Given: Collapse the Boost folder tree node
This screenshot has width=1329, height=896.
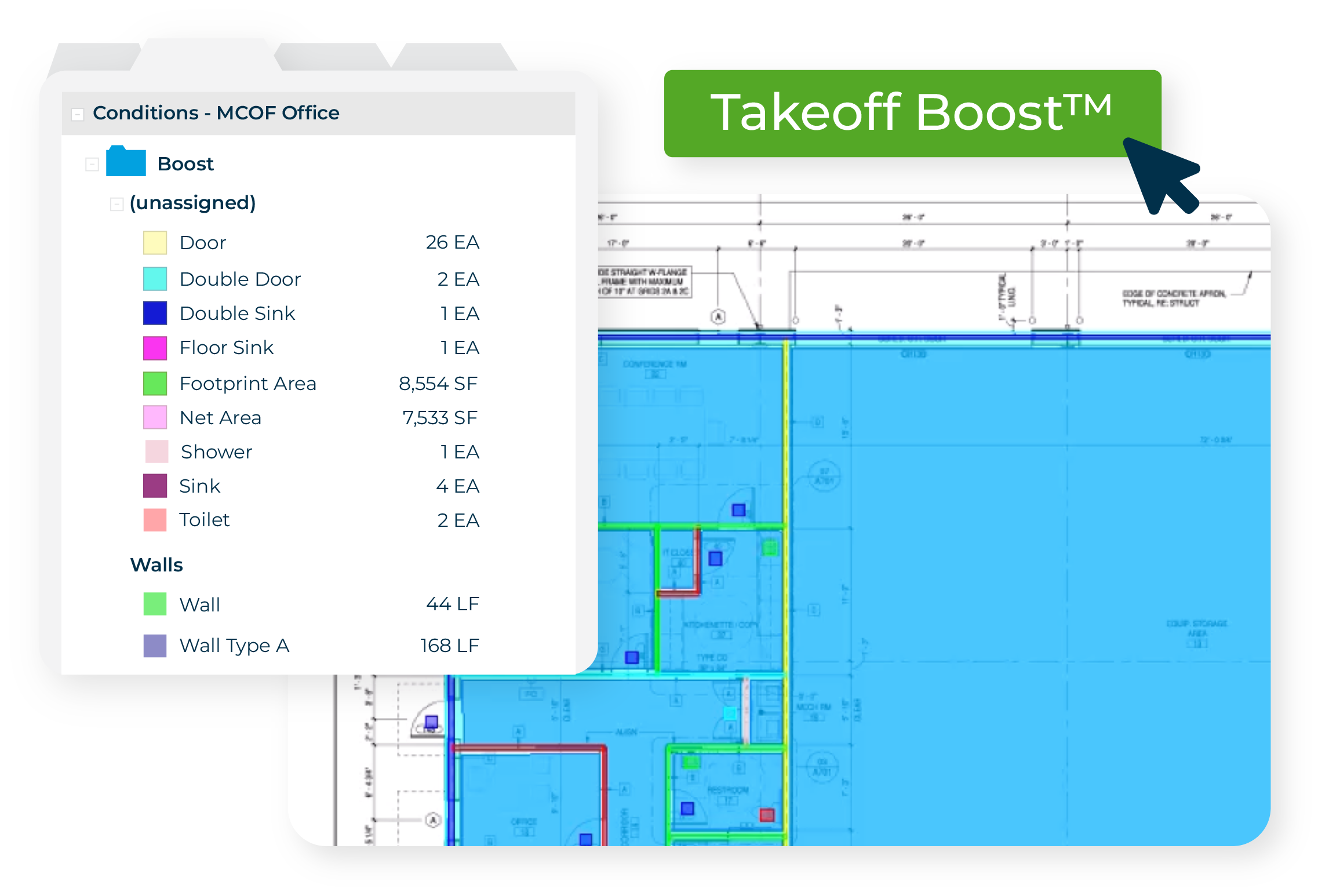Looking at the screenshot, I should [92, 165].
